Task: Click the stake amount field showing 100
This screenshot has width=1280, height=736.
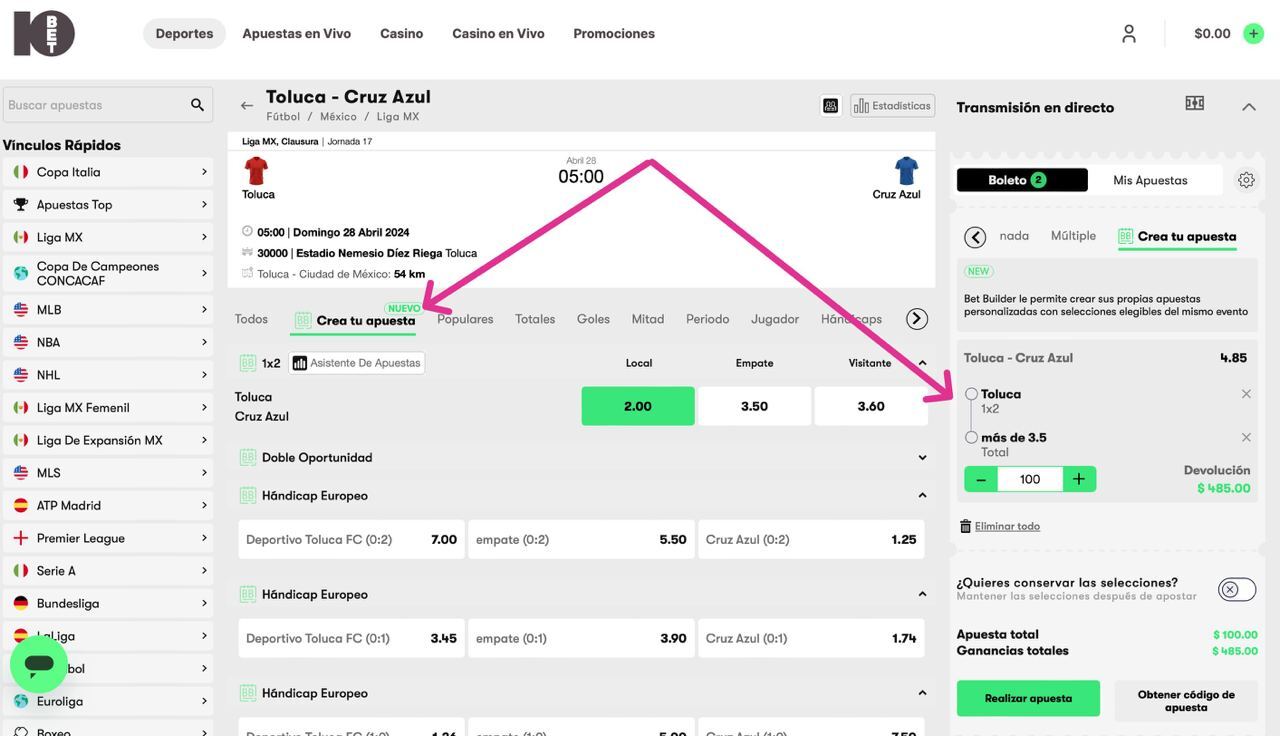Action: (x=1030, y=479)
